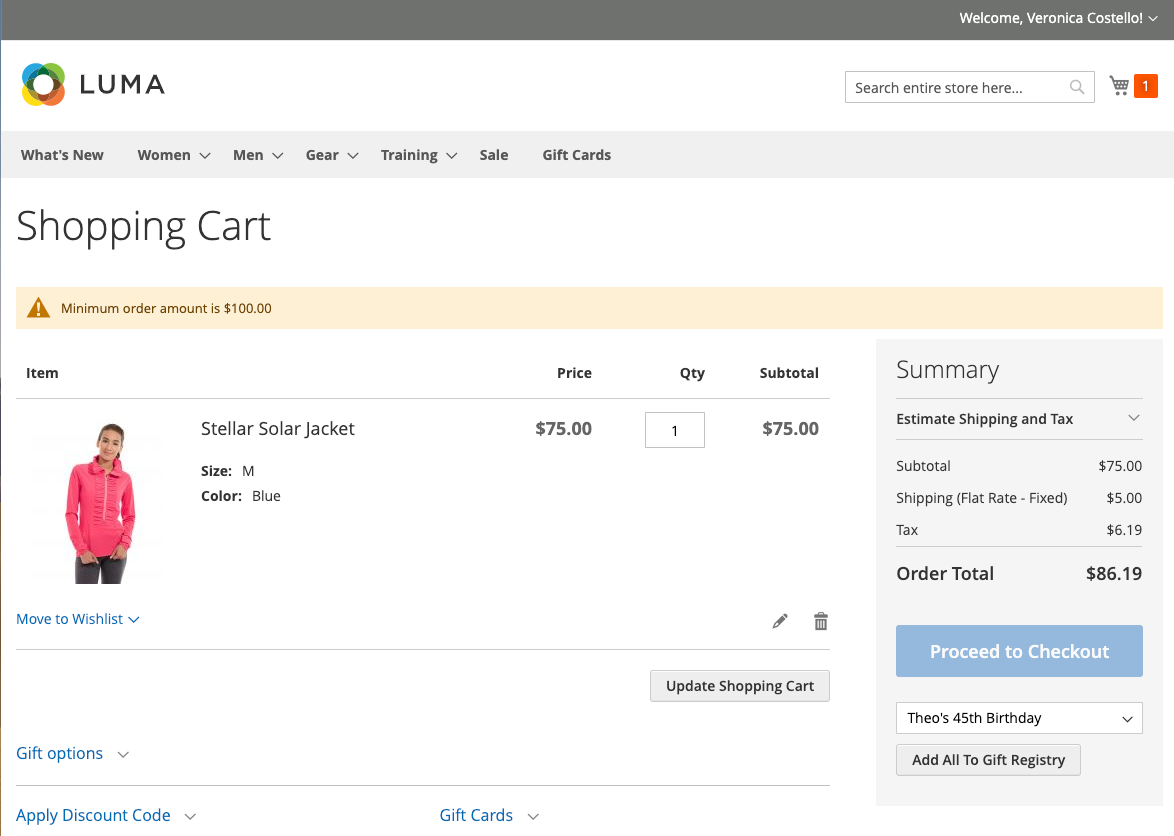Viewport: 1174px width, 836px height.
Task: Click the cart item counter badge
Action: (1146, 86)
